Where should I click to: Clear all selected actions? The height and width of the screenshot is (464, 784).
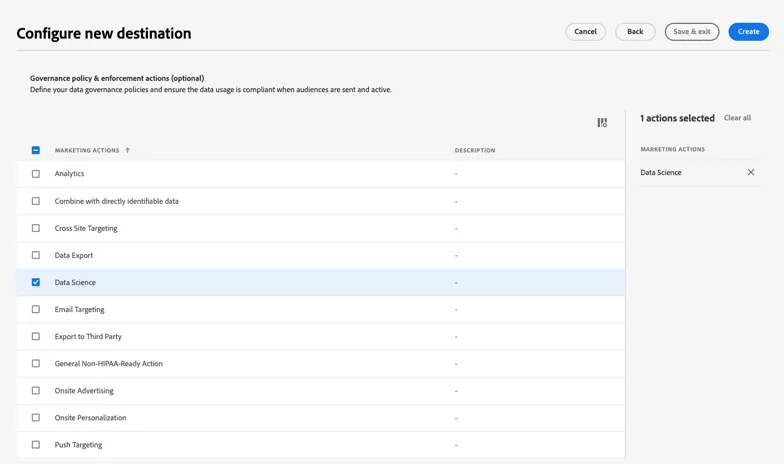(738, 118)
